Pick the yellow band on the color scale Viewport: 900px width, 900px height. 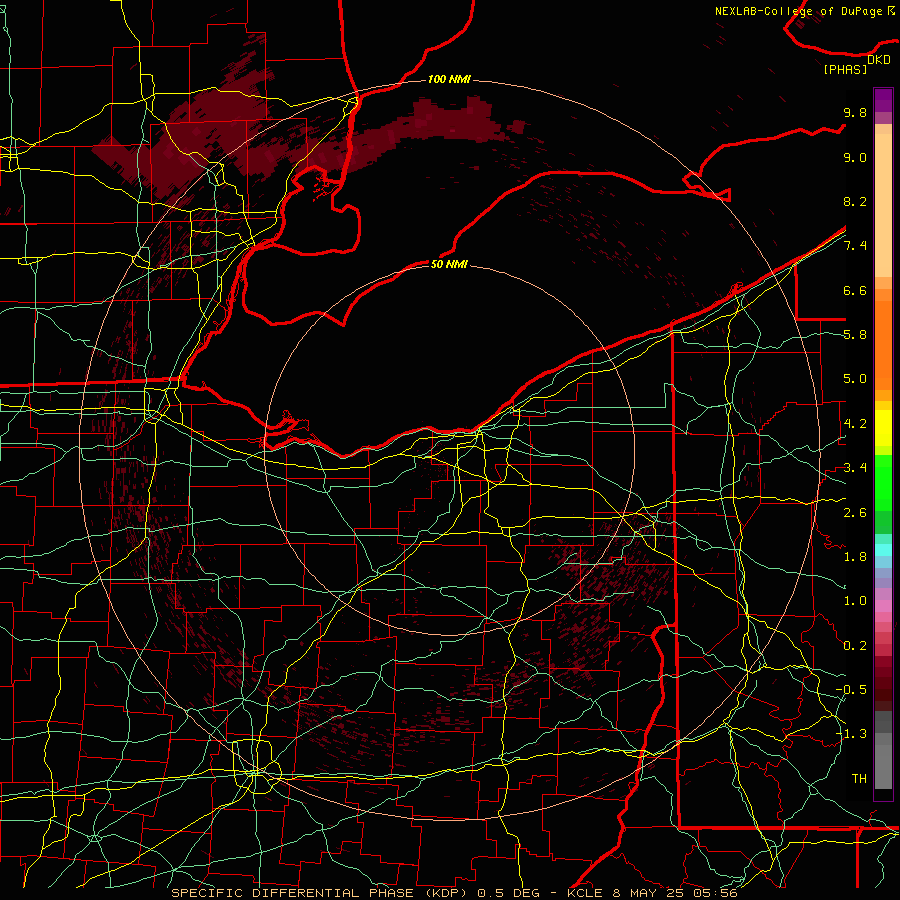883,428
